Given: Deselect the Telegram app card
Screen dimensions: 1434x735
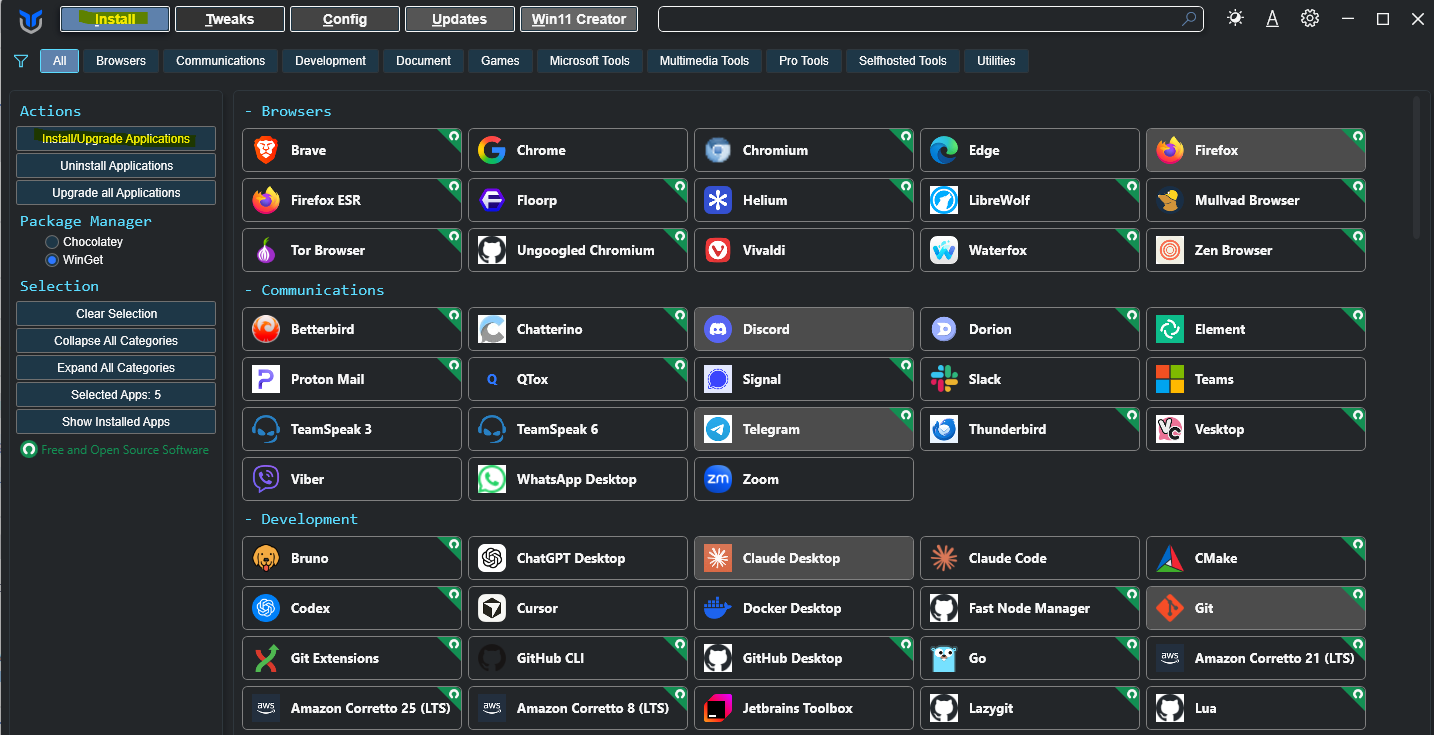Looking at the screenshot, I should (804, 429).
